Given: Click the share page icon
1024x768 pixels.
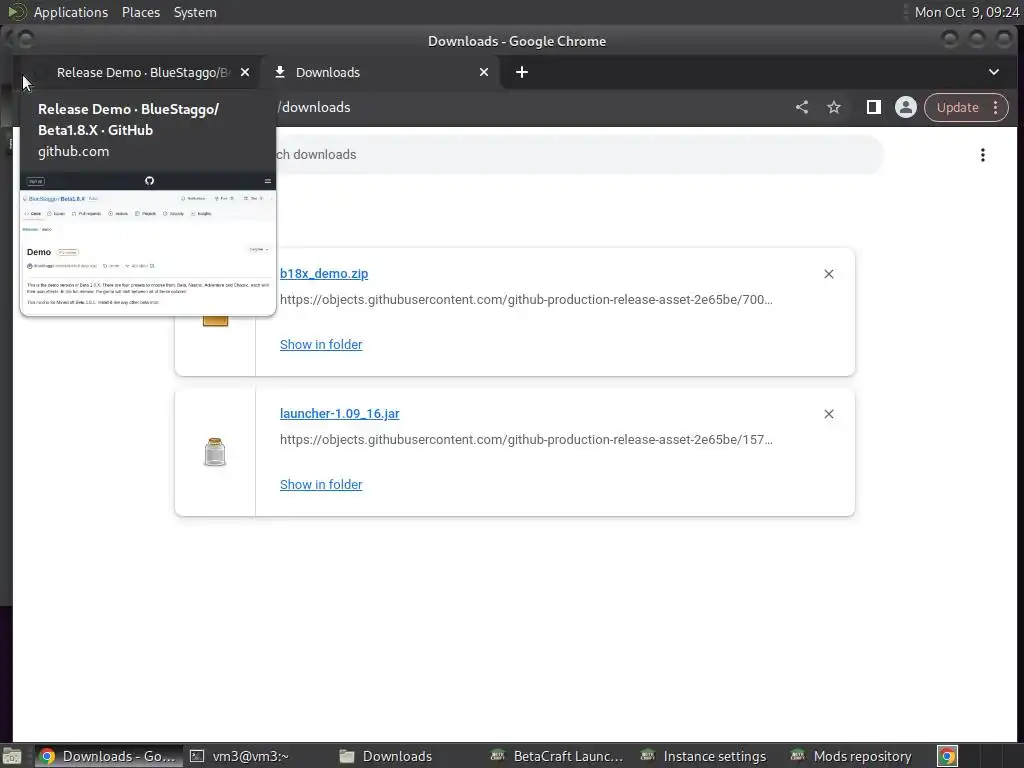Looking at the screenshot, I should pos(802,108).
